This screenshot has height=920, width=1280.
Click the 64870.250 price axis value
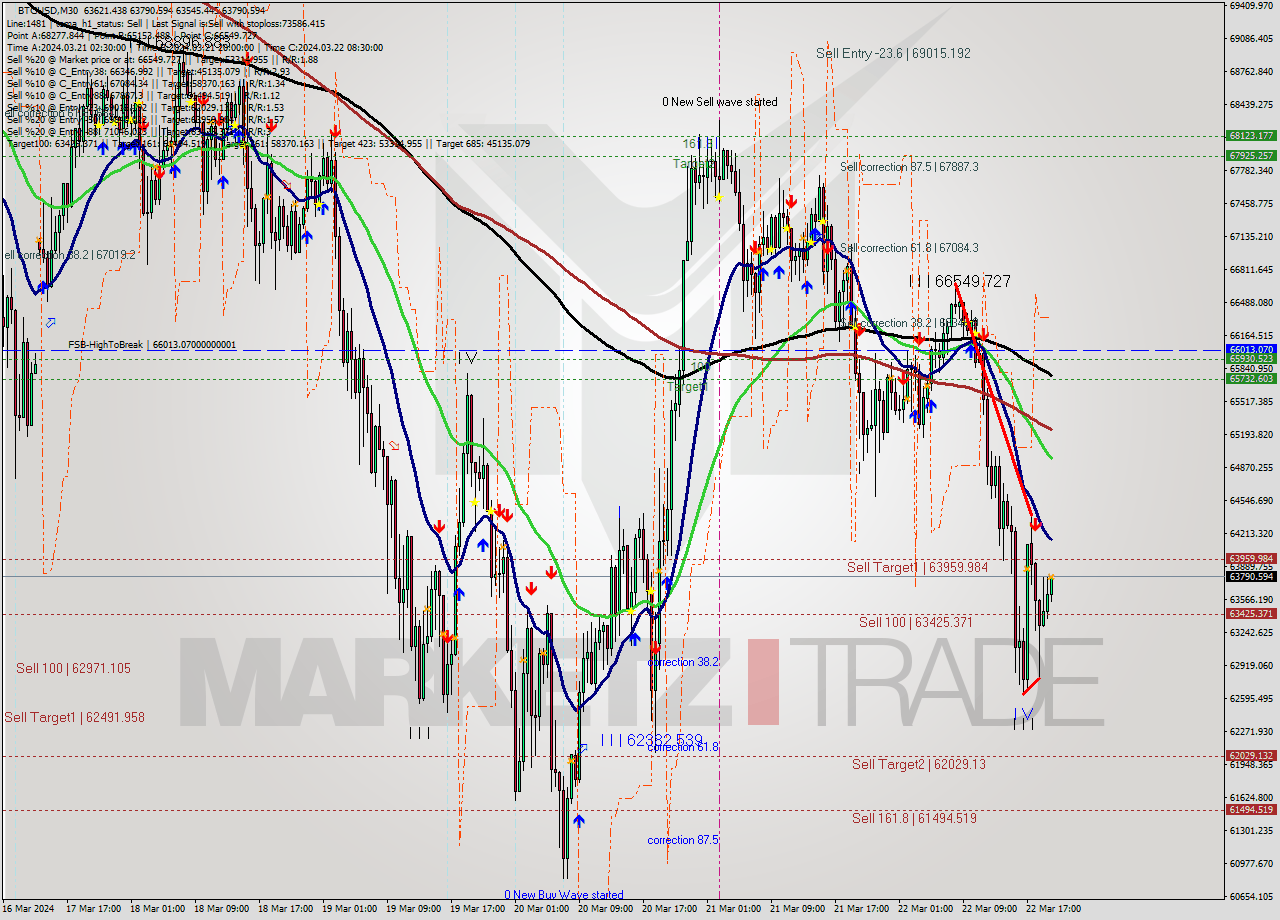coord(1250,467)
